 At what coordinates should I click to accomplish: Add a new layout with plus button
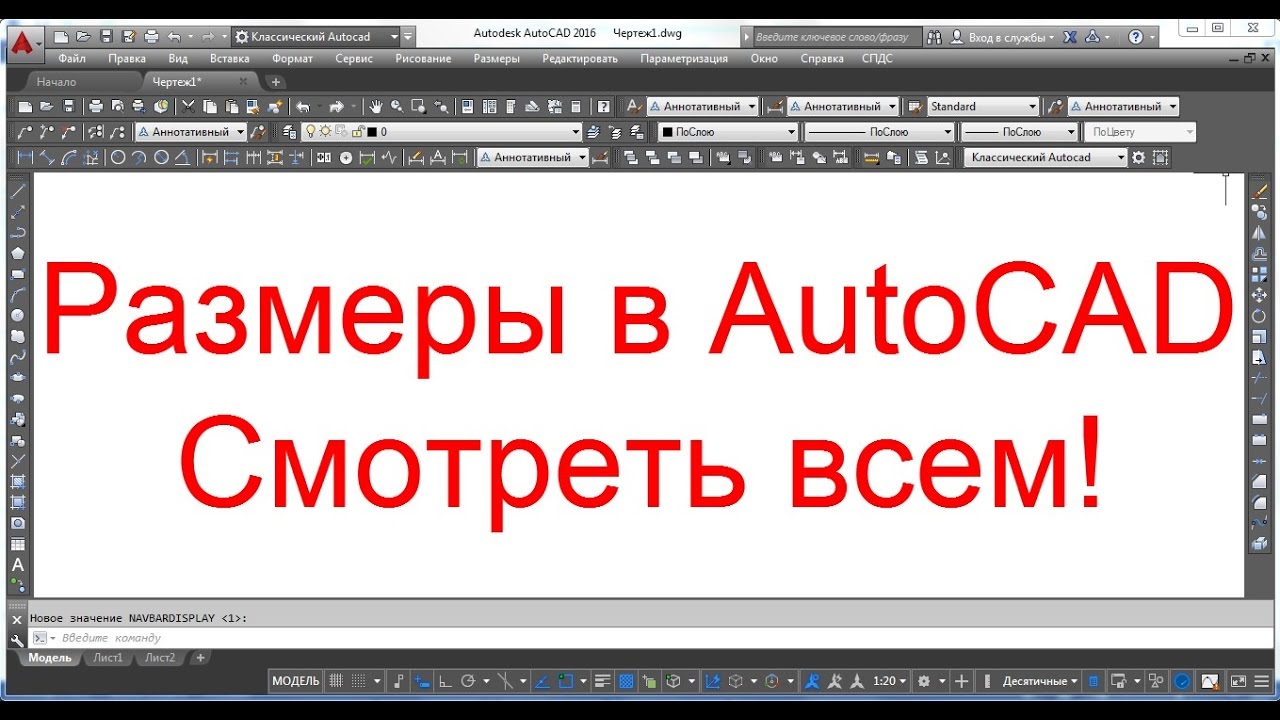[x=200, y=658]
